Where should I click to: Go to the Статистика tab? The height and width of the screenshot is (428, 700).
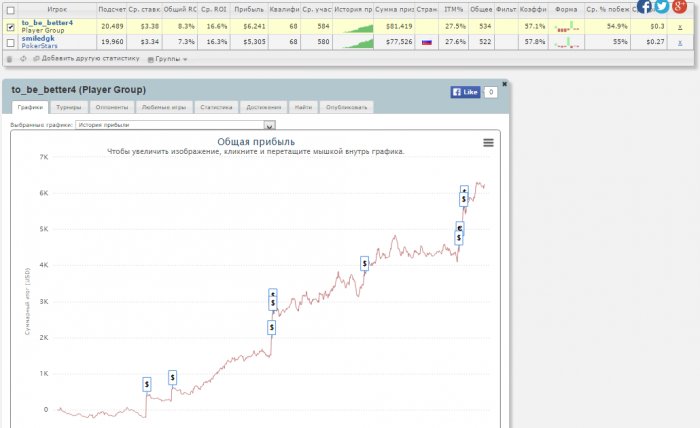[x=216, y=107]
